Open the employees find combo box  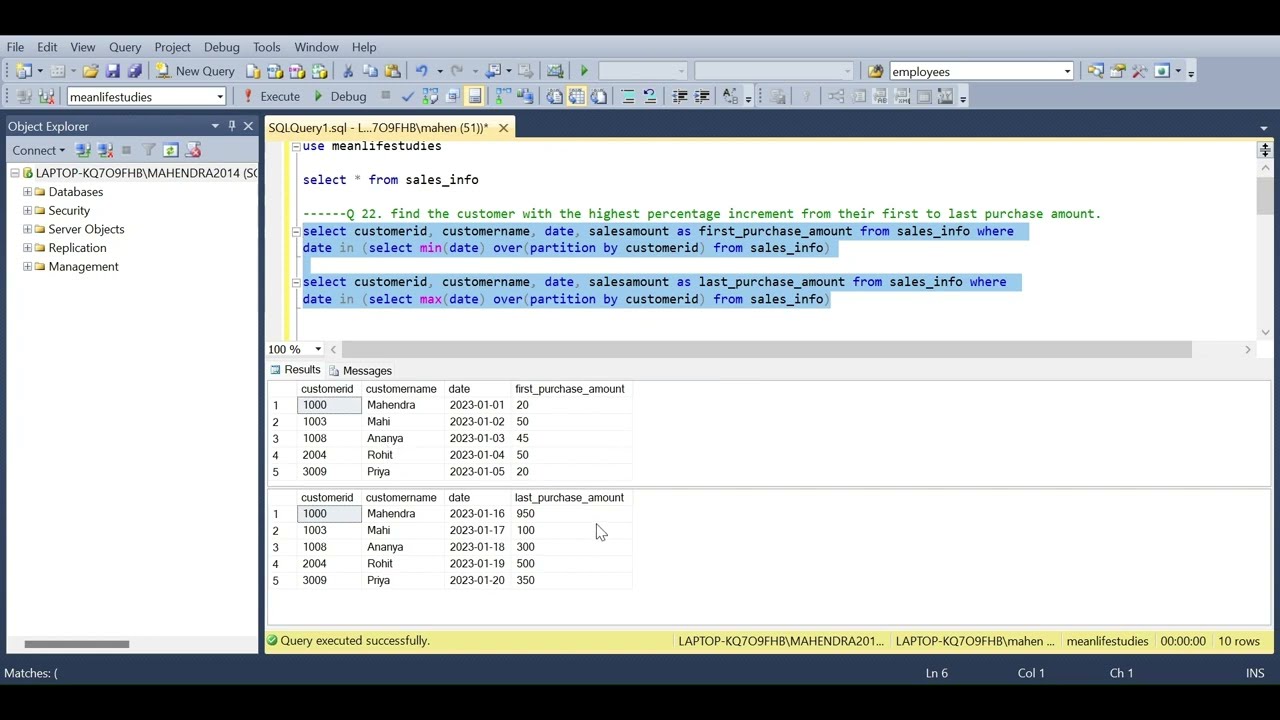pyautogui.click(x=1067, y=72)
